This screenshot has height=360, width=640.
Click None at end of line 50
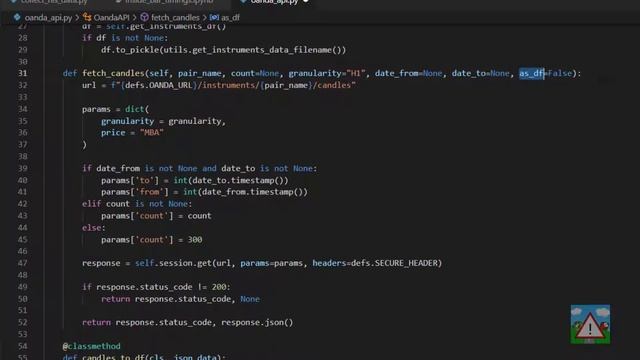coord(250,299)
